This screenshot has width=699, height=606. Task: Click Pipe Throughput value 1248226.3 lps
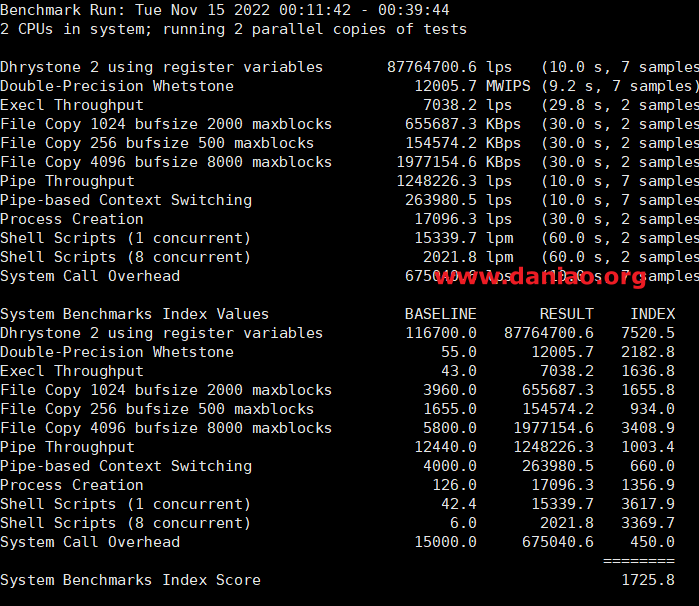[x=454, y=181]
